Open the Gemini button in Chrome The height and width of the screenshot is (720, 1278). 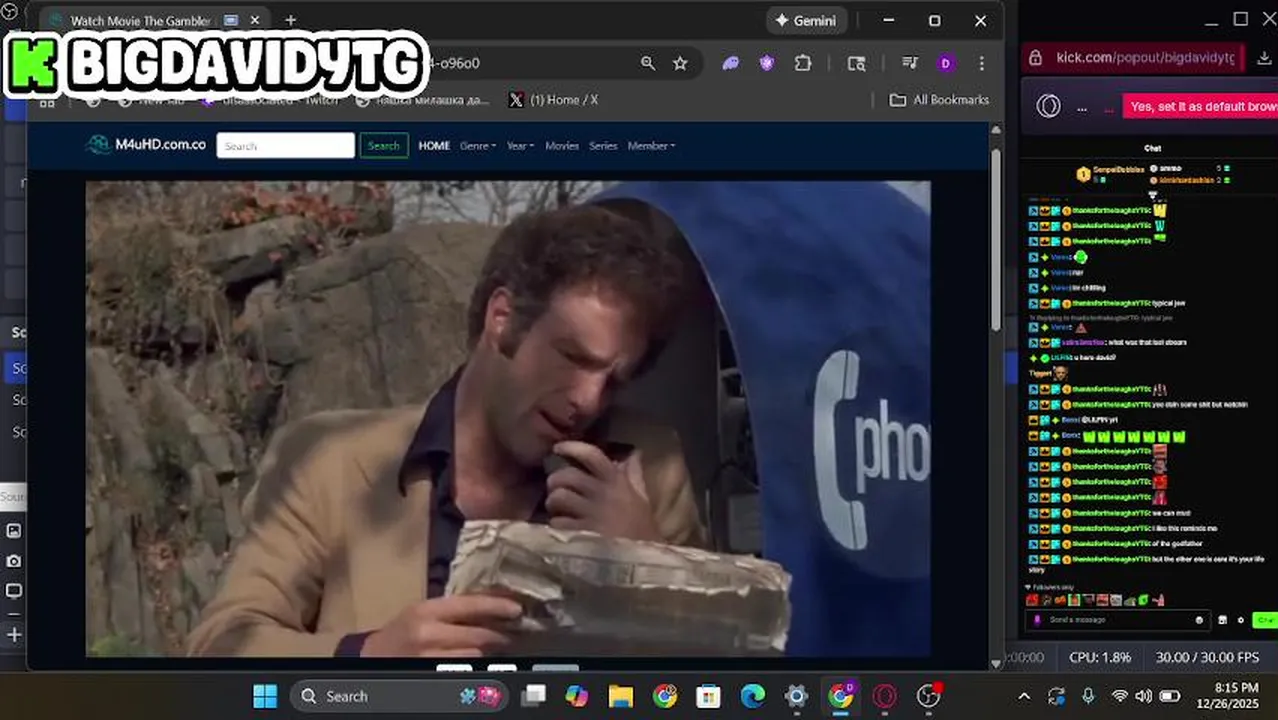click(807, 20)
